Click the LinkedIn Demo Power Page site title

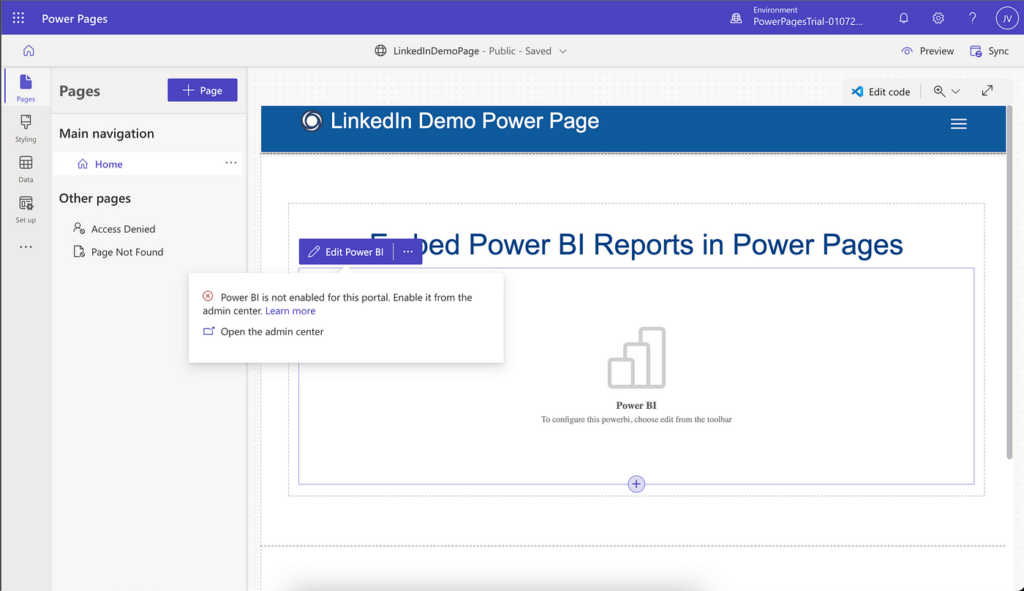coord(464,121)
